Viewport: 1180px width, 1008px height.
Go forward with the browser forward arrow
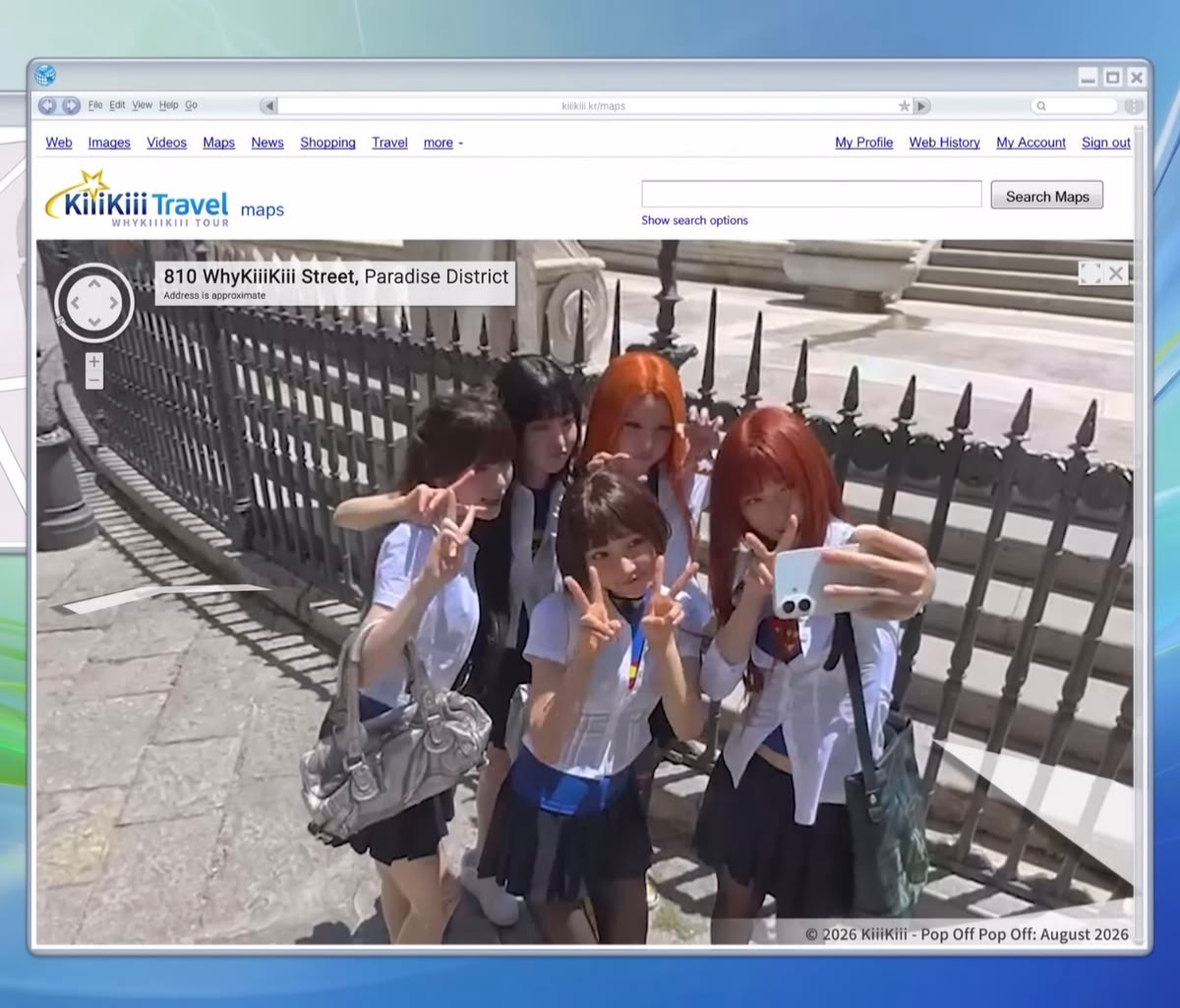(71, 105)
